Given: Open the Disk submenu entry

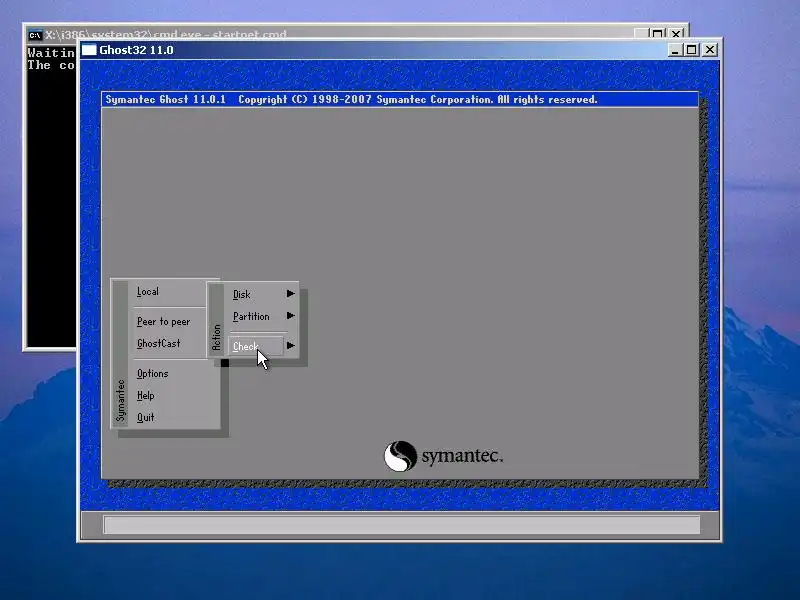Looking at the screenshot, I should pos(241,294).
